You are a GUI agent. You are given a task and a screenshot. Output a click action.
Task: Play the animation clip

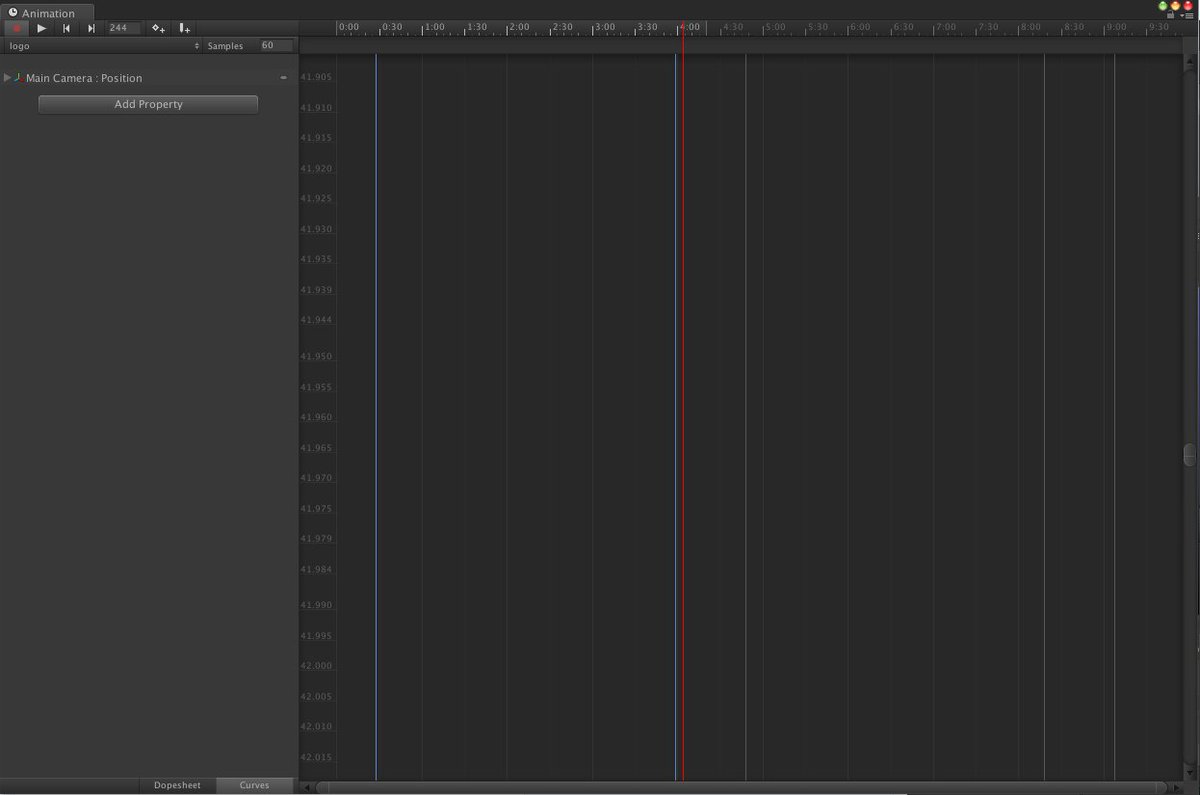pos(42,28)
